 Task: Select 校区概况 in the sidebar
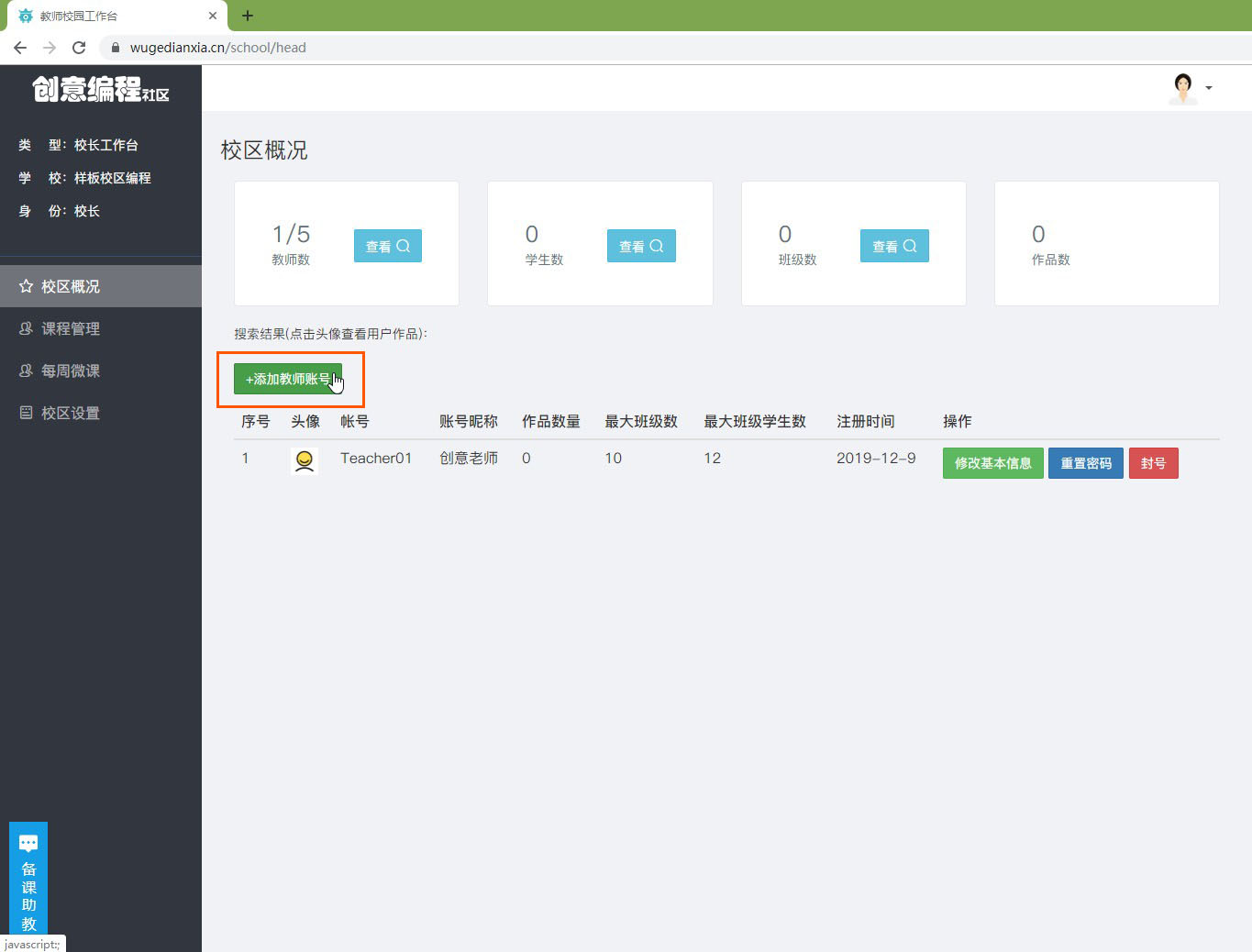[x=101, y=286]
